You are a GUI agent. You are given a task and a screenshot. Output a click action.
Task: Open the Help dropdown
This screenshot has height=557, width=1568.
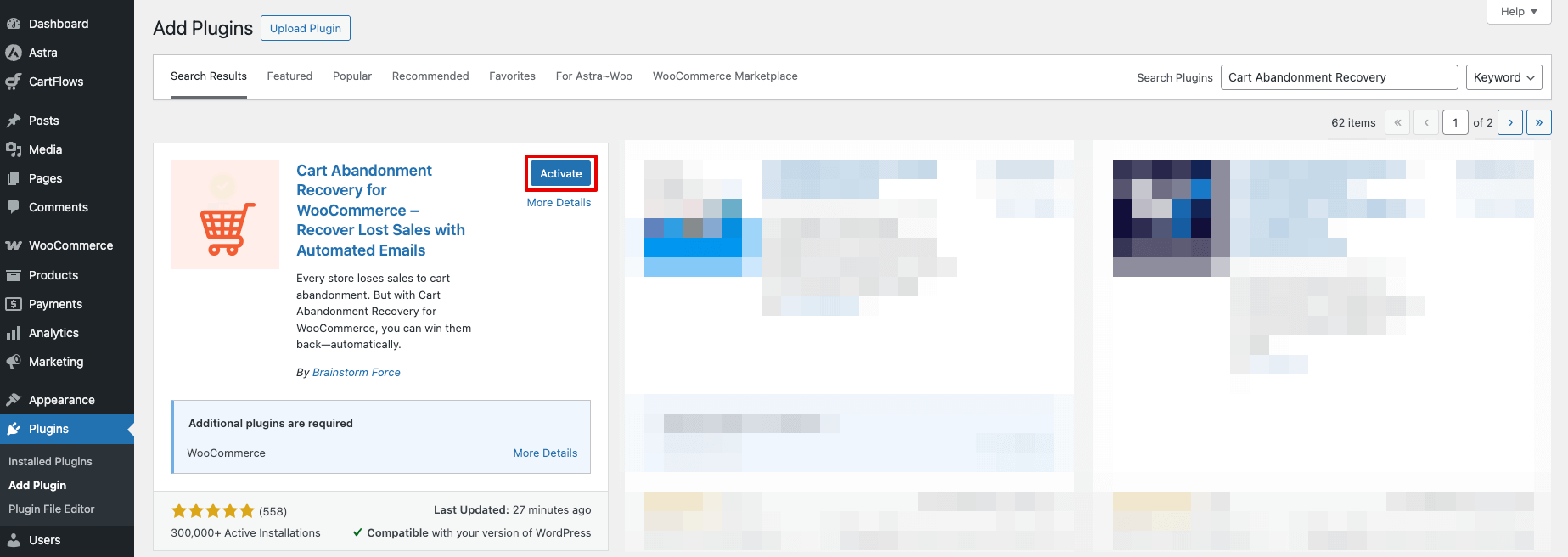tap(1519, 12)
